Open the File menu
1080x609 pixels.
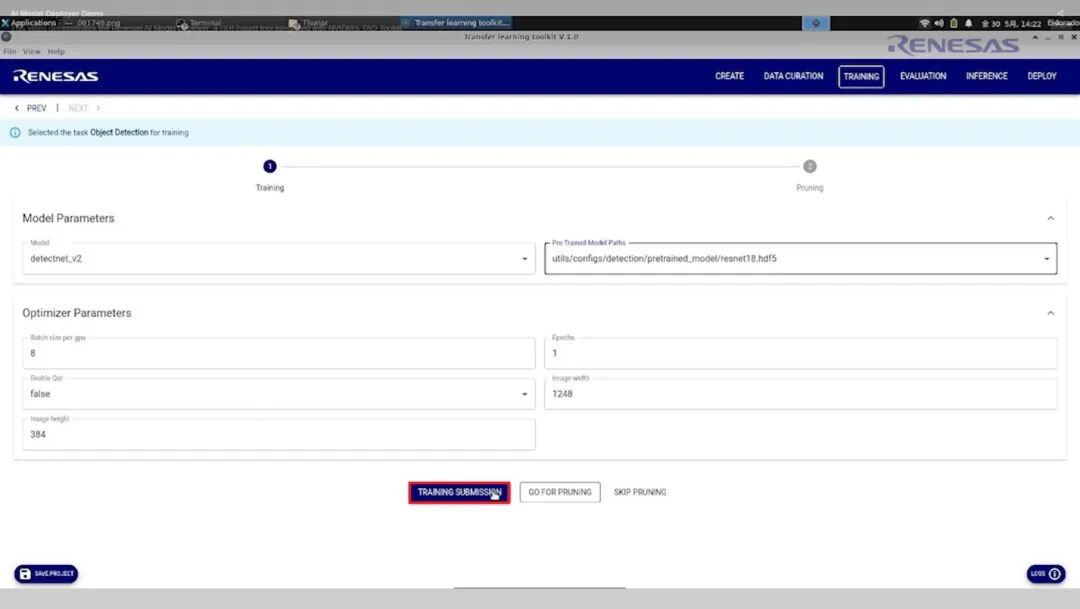(10, 52)
